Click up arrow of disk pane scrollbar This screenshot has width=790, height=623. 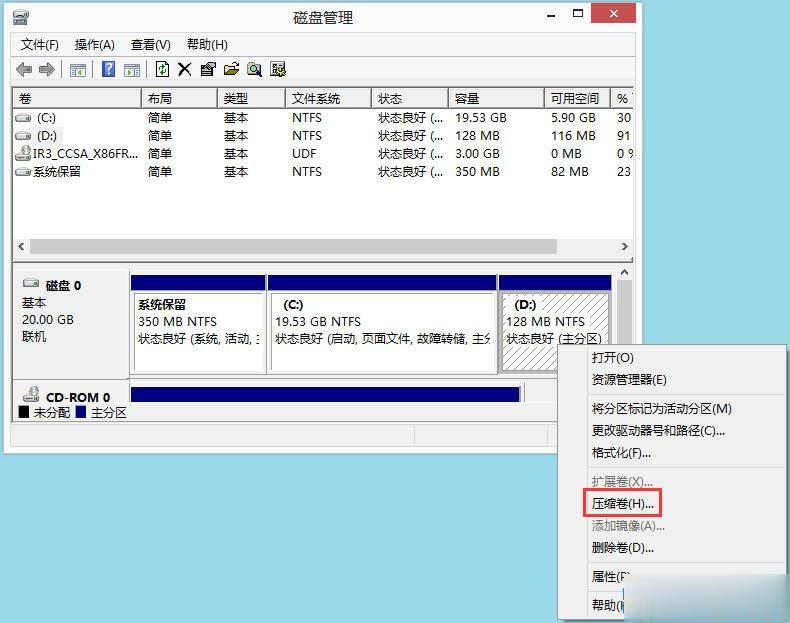point(624,273)
